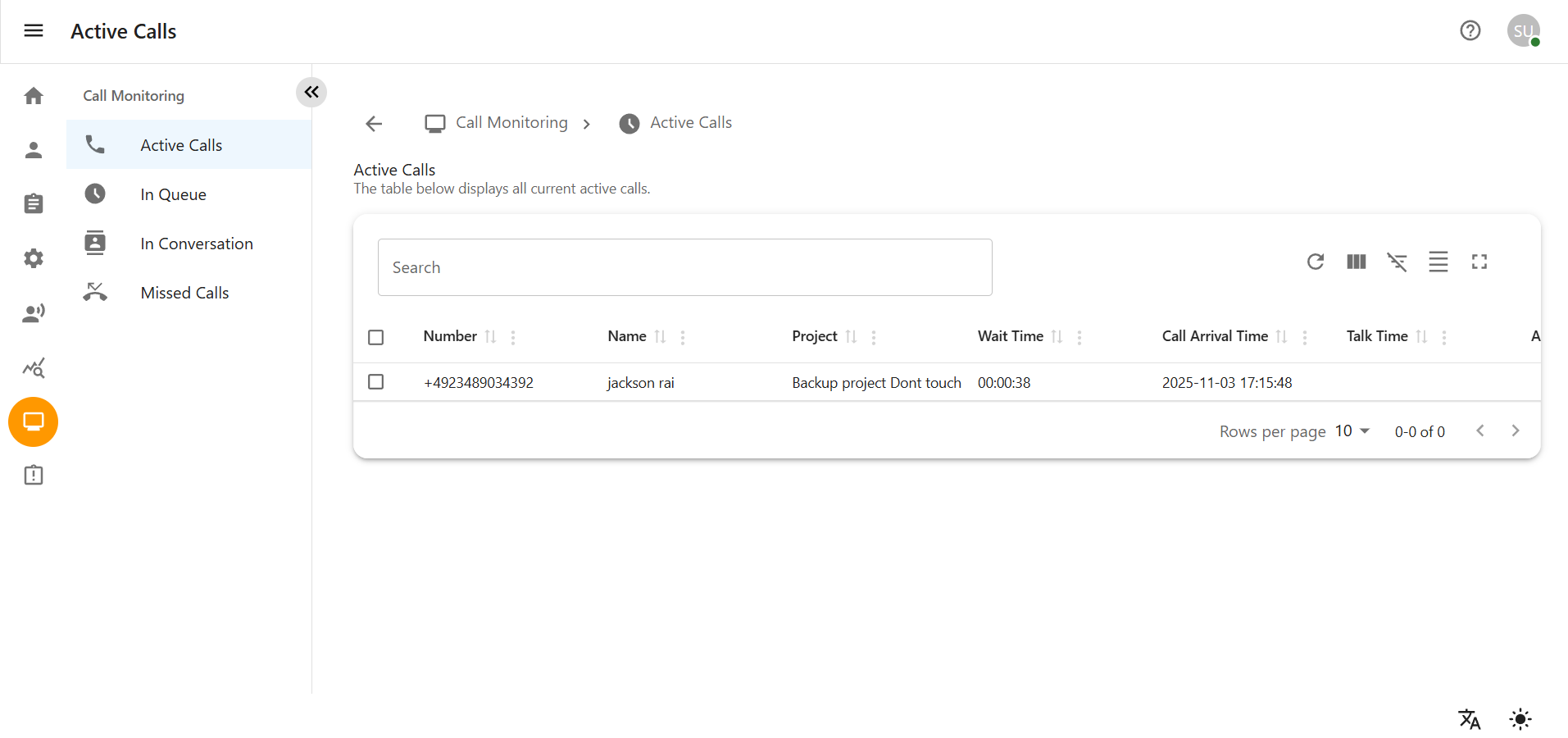
Task: Clear table filters using the filter-off icon
Action: [x=1398, y=262]
